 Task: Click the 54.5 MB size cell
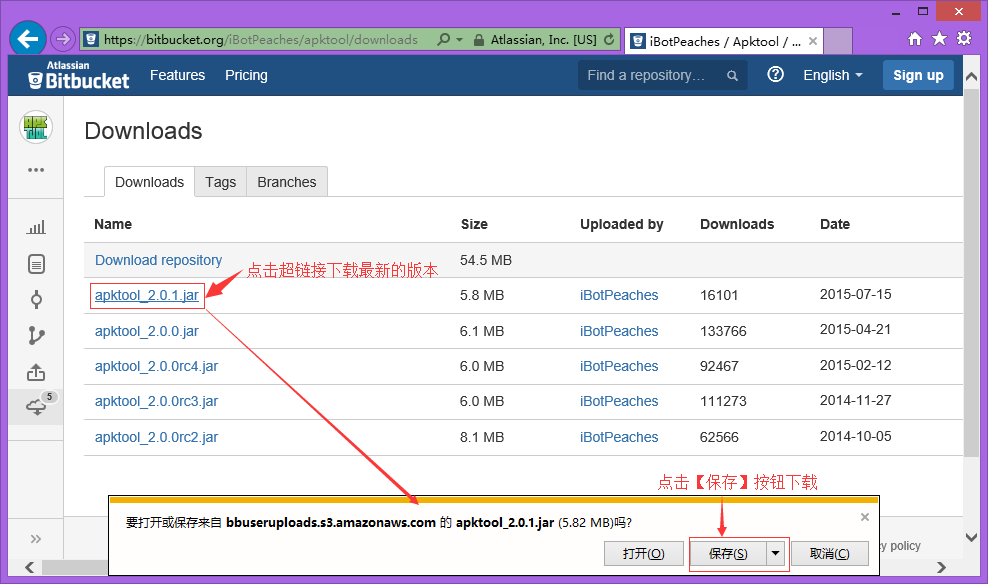(x=486, y=260)
